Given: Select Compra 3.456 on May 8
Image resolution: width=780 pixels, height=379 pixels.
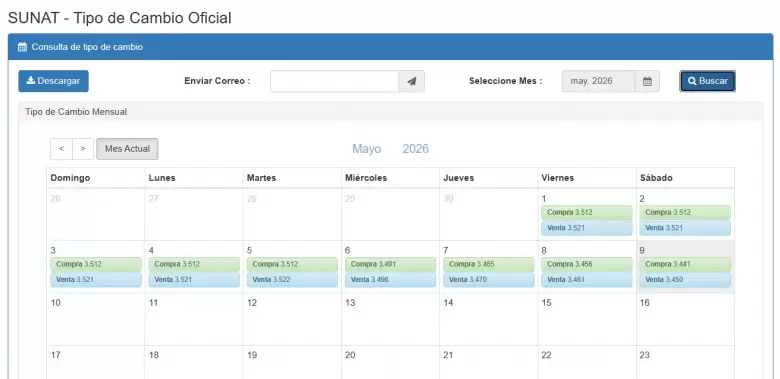Looking at the screenshot, I should pyautogui.click(x=586, y=264).
